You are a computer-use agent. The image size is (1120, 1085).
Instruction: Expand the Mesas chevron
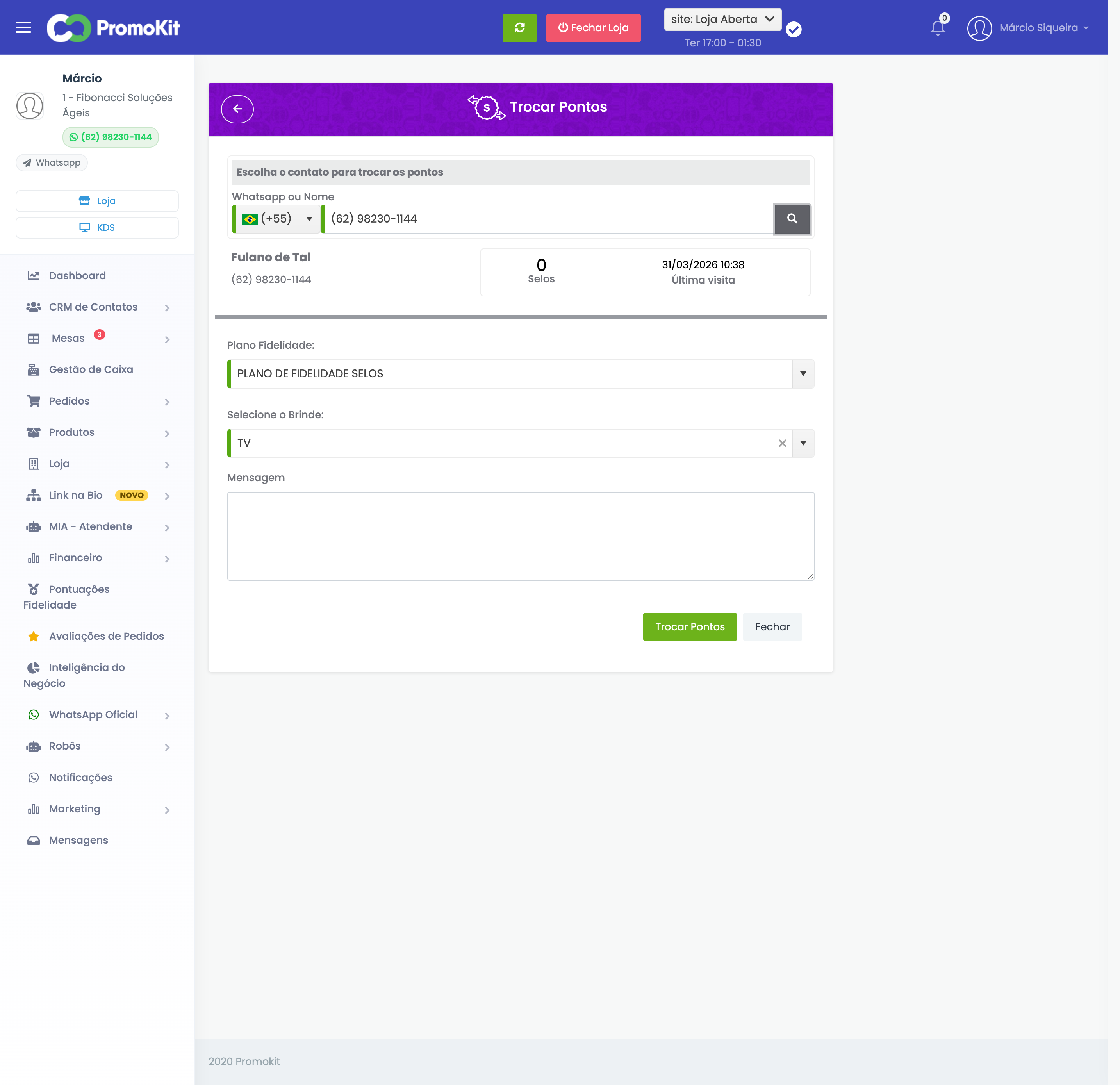click(167, 339)
